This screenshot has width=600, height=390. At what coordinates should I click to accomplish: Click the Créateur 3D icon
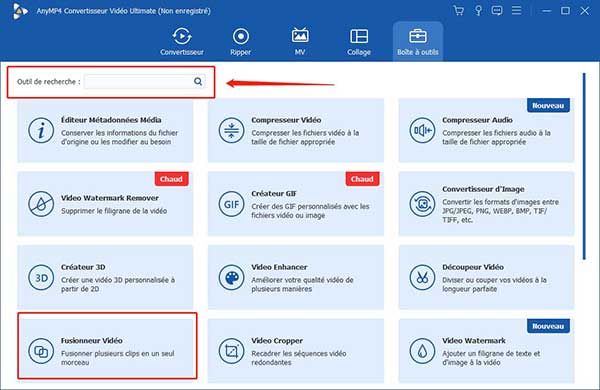41,277
